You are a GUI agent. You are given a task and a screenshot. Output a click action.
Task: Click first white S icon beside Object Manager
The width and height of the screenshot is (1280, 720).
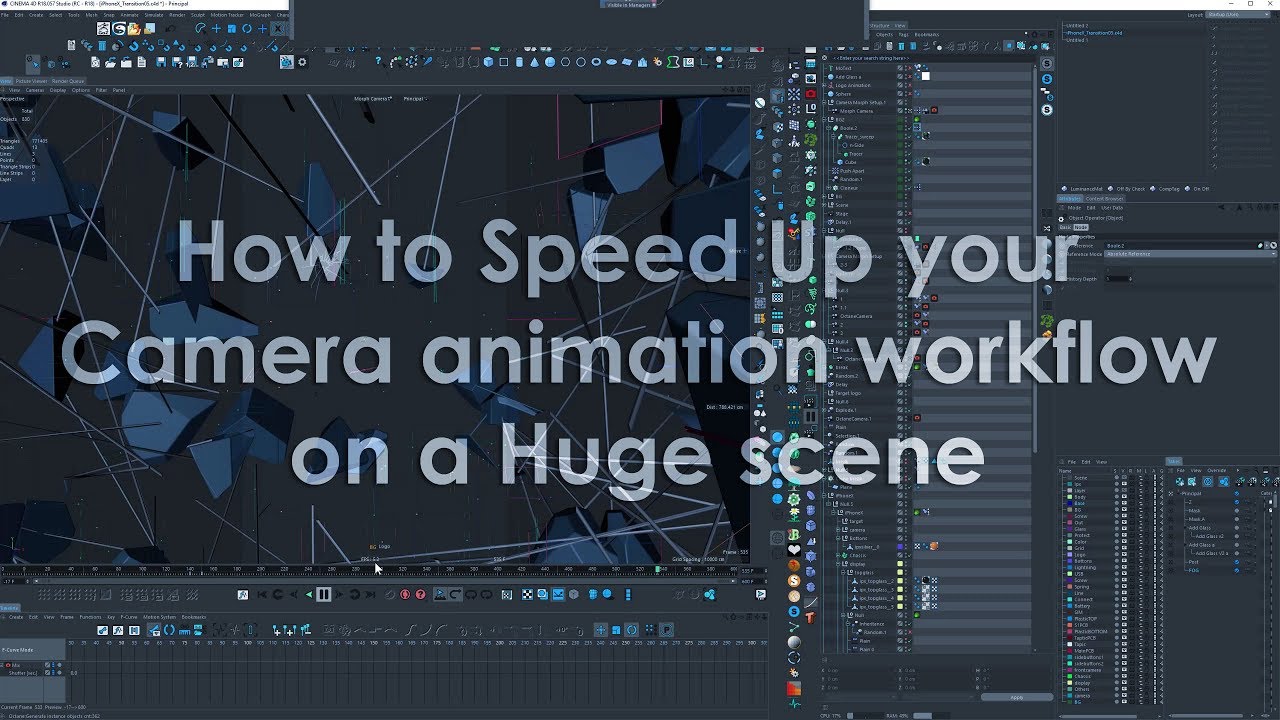point(1047,63)
